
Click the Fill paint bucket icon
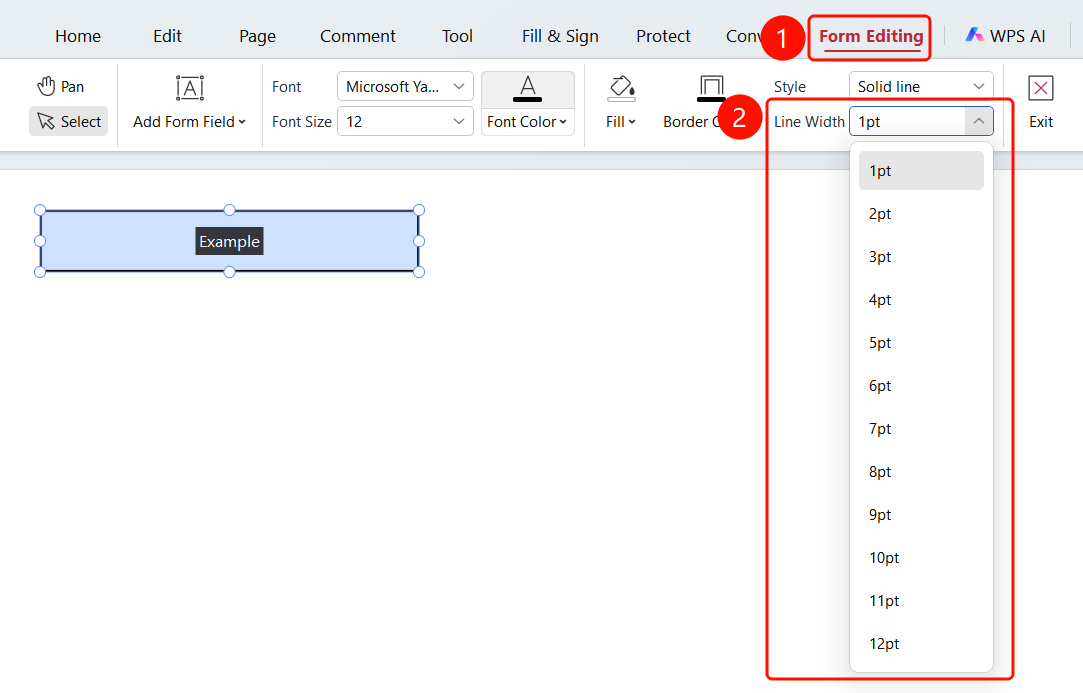pos(621,88)
